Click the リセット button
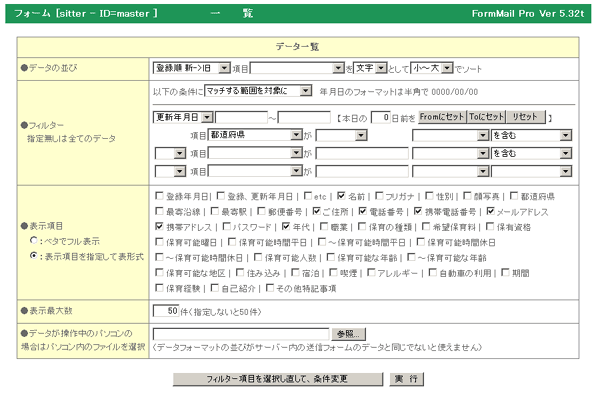The image size is (600, 393). pyautogui.click(x=526, y=117)
